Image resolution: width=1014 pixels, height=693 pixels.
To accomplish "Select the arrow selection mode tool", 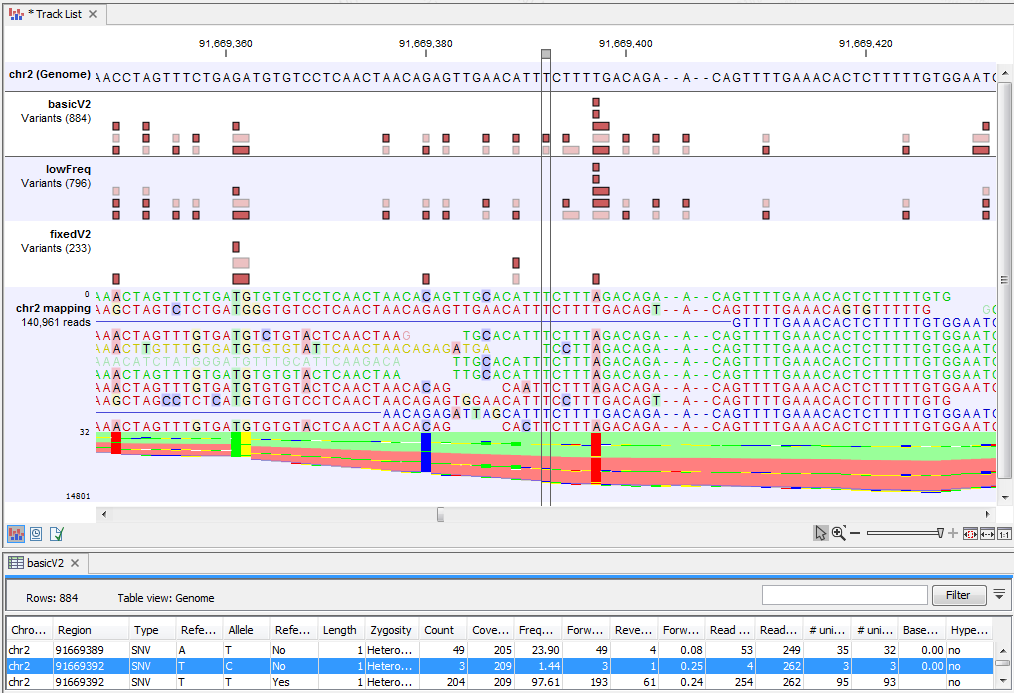I will tap(821, 533).
